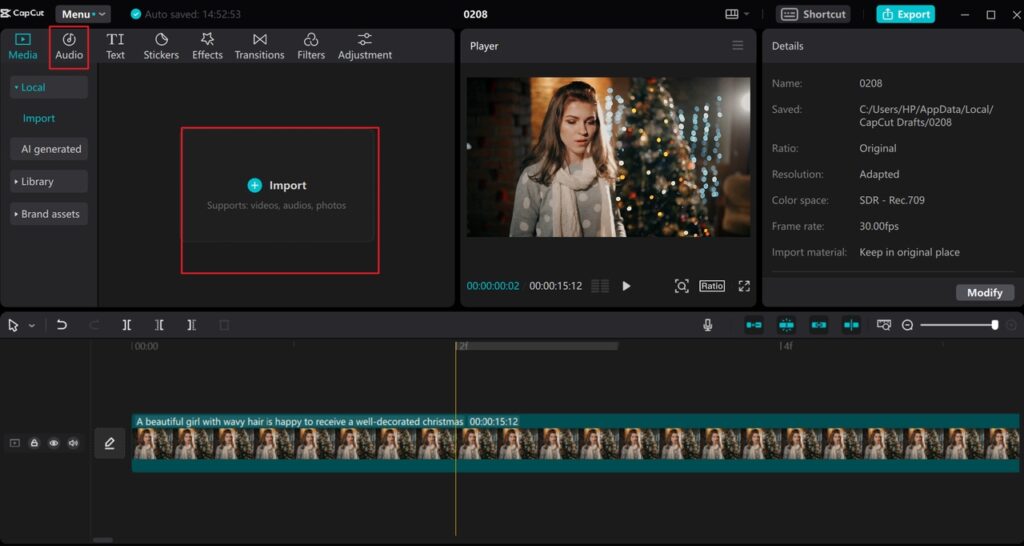Screen dimensions: 1024x546
Task: Open the Player panel menu
Action: (737, 46)
